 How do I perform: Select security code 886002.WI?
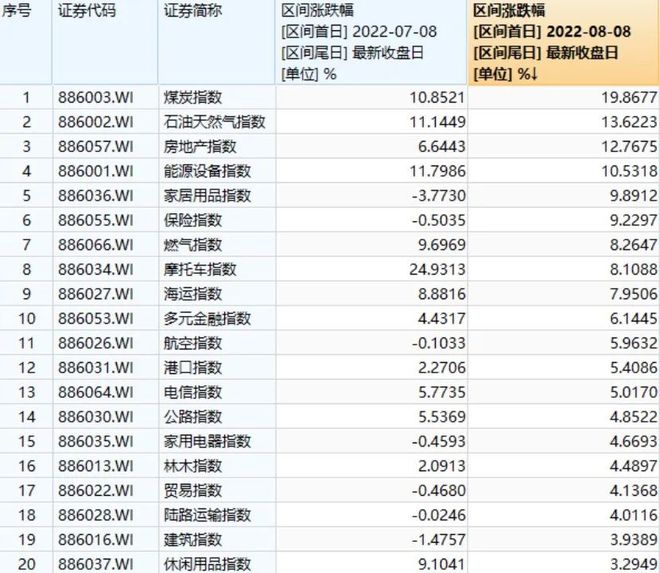coord(96,122)
